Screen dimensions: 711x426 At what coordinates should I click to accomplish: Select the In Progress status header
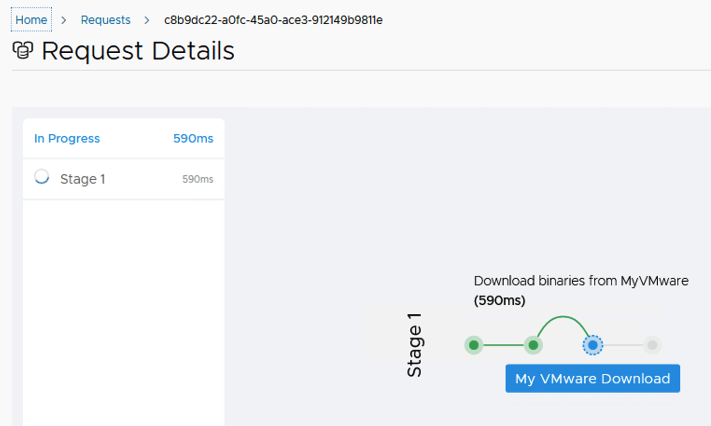[x=67, y=138]
